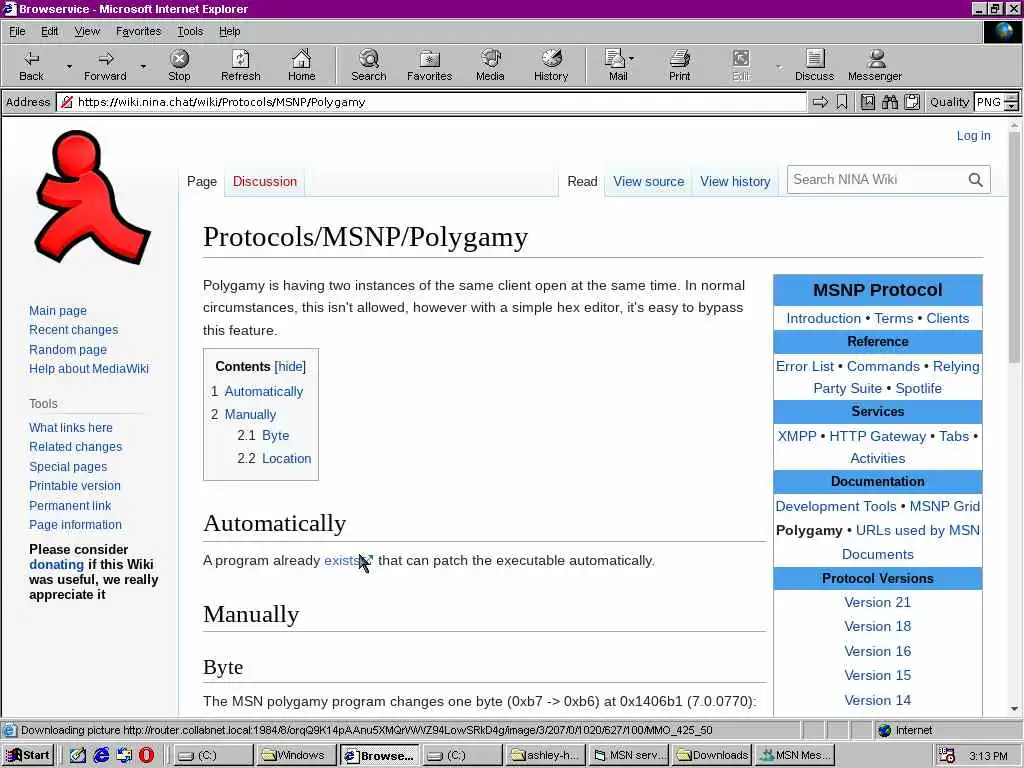Open the Back history dropdown arrow
Screen dimensions: 1024x768
click(x=69, y=66)
